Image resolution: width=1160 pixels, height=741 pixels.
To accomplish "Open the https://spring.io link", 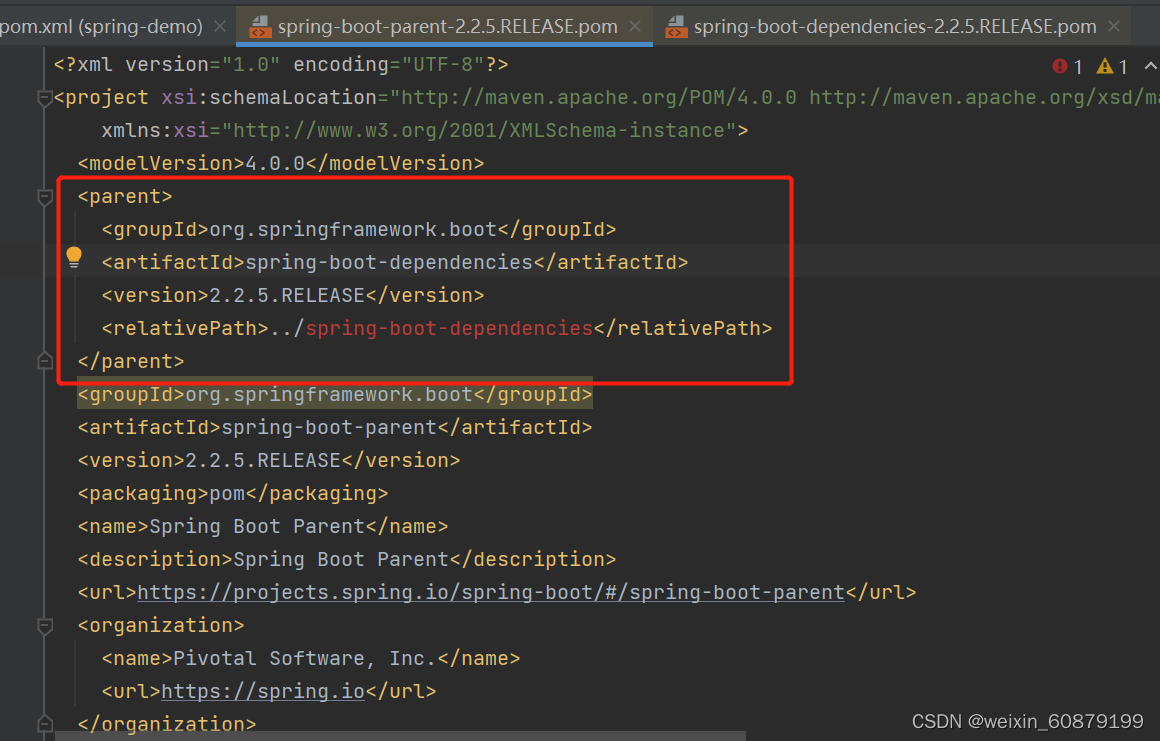I will 262,690.
